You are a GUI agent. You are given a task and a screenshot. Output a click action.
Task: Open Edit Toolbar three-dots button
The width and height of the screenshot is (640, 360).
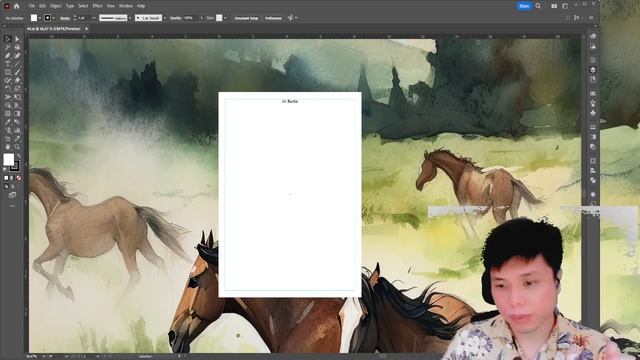point(12,206)
